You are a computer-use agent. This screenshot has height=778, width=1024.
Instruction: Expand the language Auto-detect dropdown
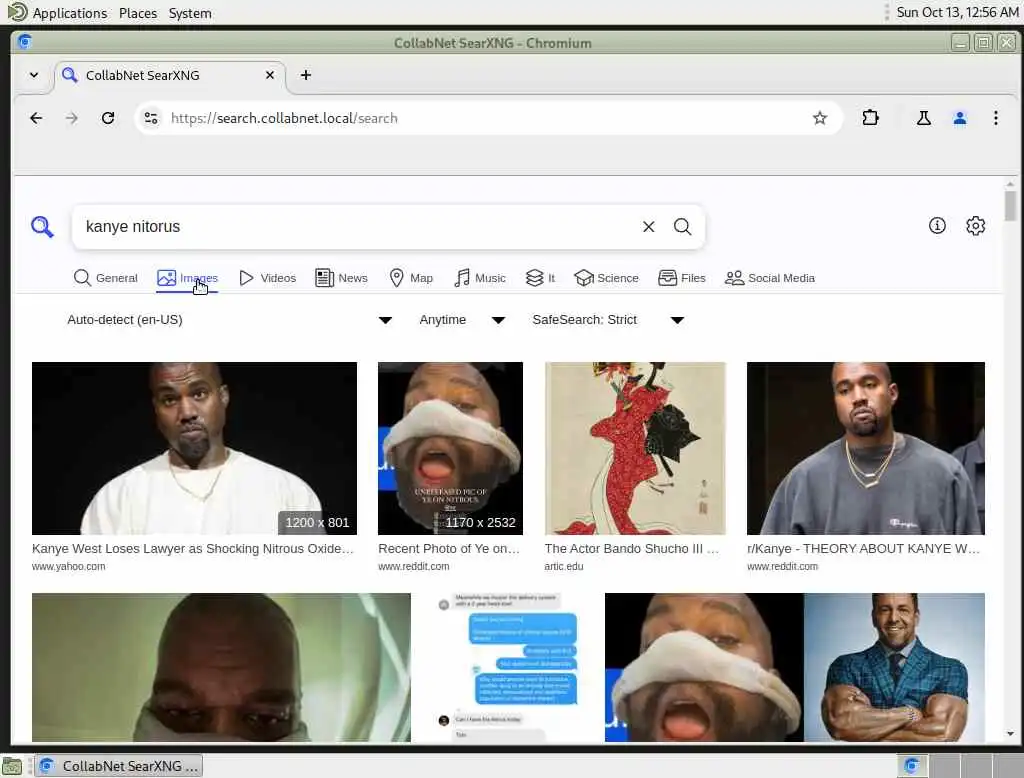coord(229,320)
